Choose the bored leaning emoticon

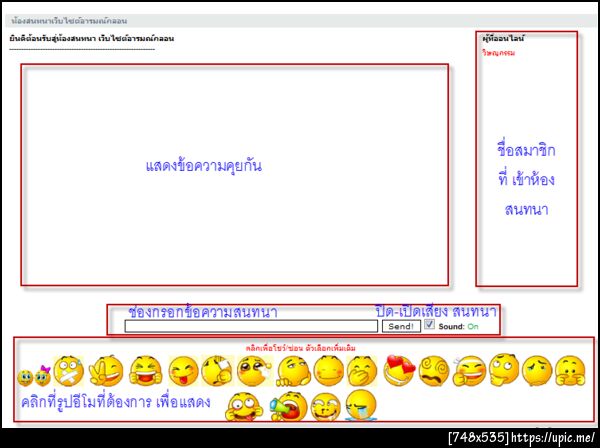[x=293, y=371]
